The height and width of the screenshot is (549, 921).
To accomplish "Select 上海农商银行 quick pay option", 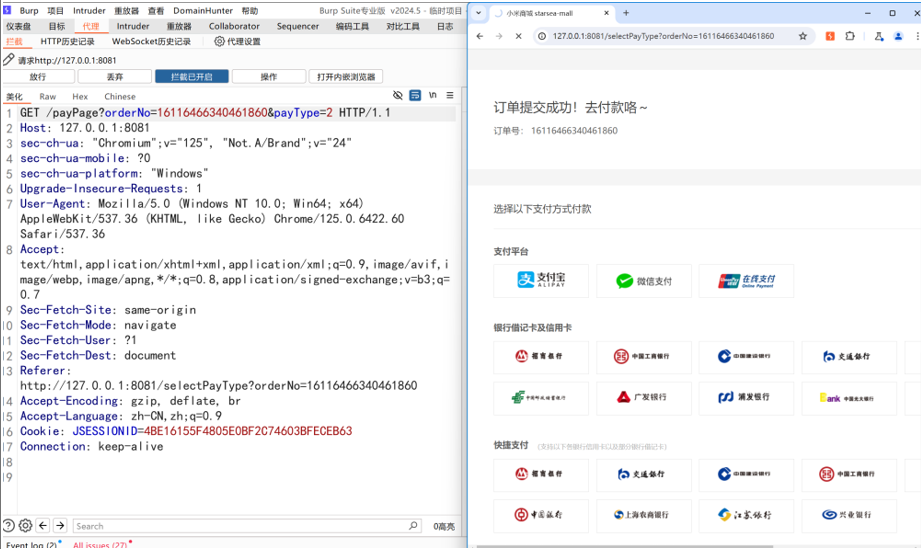I will (x=644, y=515).
